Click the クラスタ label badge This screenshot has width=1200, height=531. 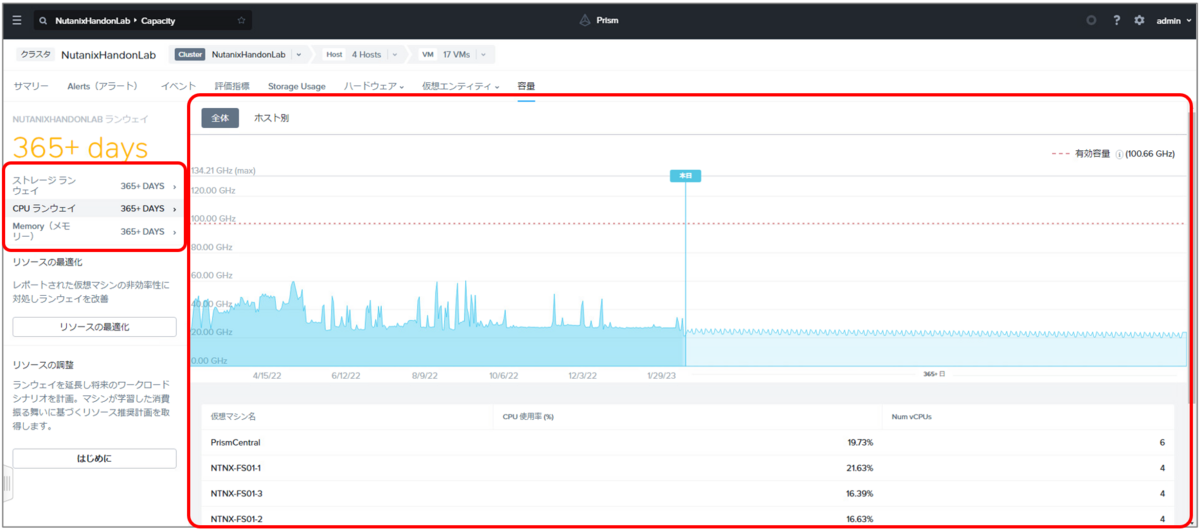35,55
